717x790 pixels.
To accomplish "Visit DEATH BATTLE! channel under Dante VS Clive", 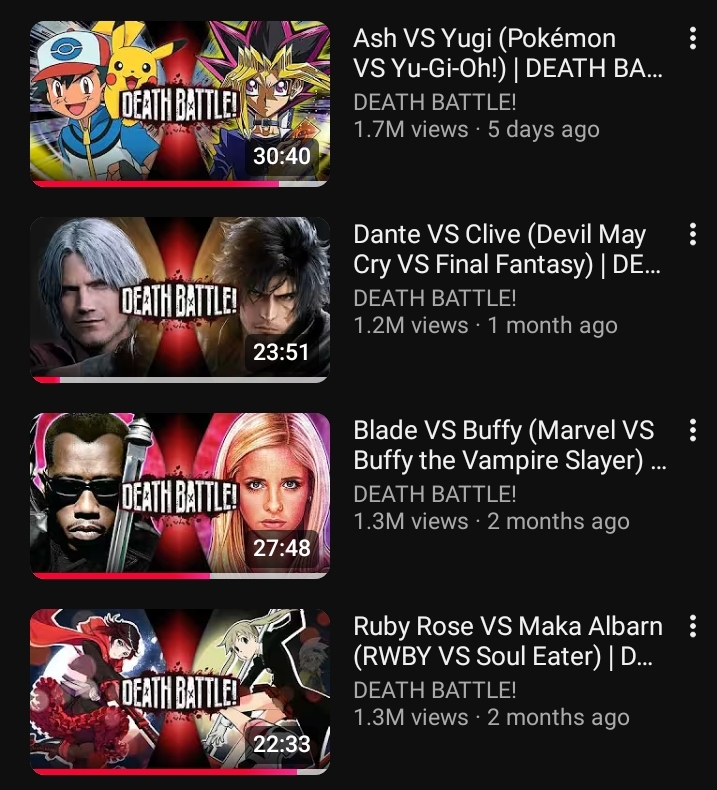I will pyautogui.click(x=435, y=298).
